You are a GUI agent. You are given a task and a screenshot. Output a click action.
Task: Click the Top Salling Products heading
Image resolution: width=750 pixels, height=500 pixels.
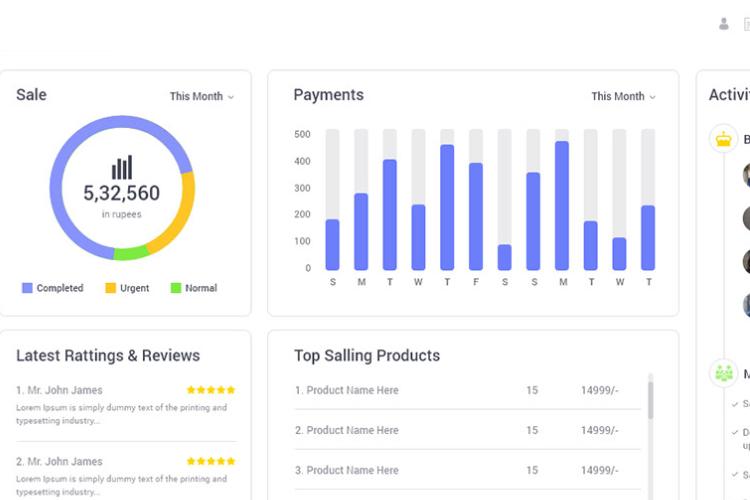coord(367,356)
